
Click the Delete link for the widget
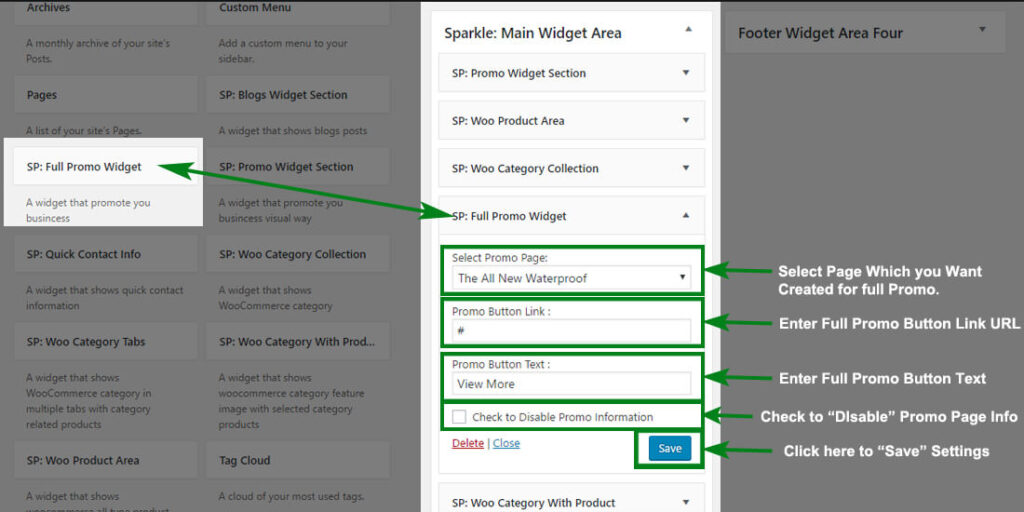point(467,443)
